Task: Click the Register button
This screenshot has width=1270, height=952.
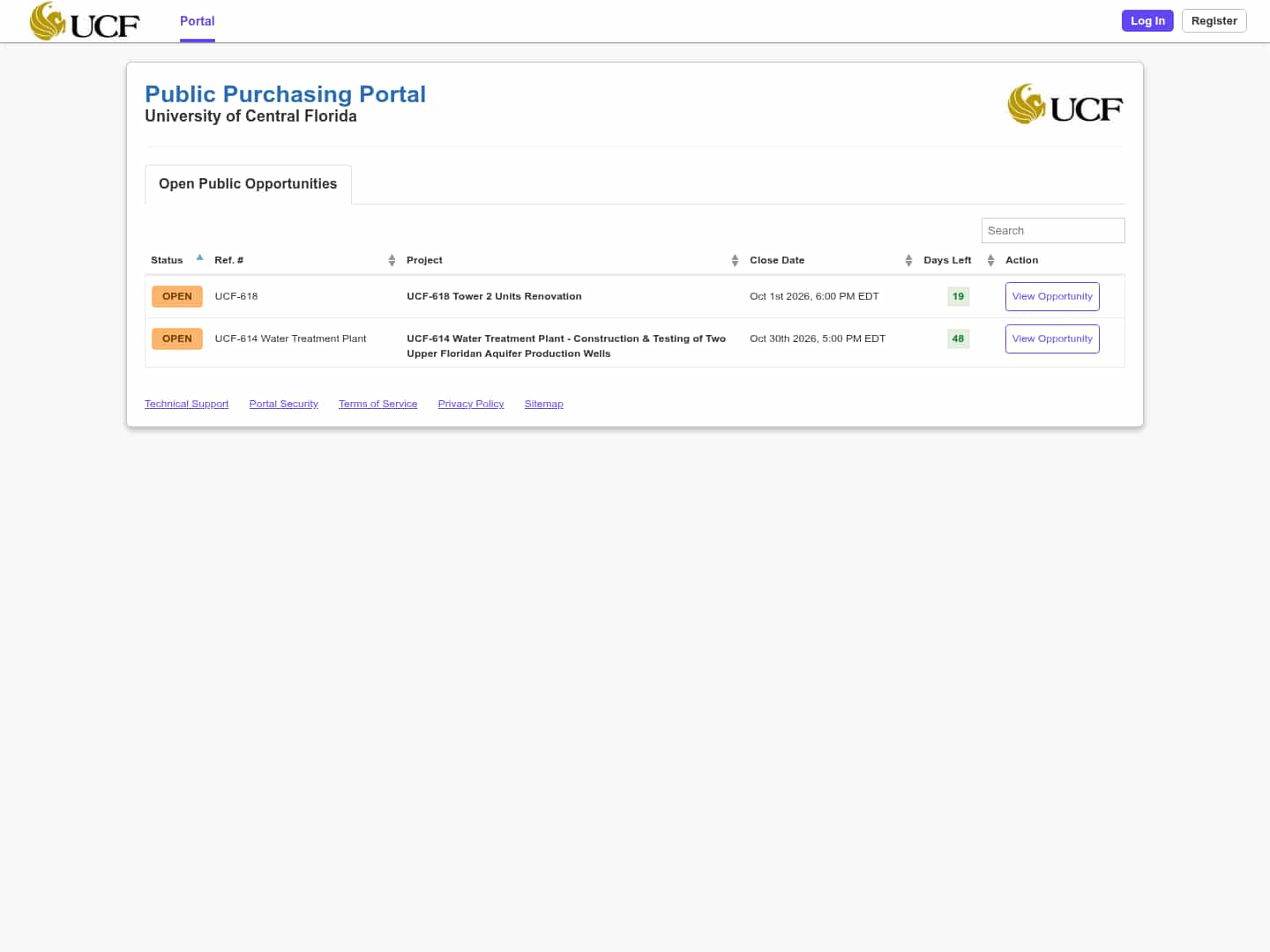Action: (x=1214, y=21)
